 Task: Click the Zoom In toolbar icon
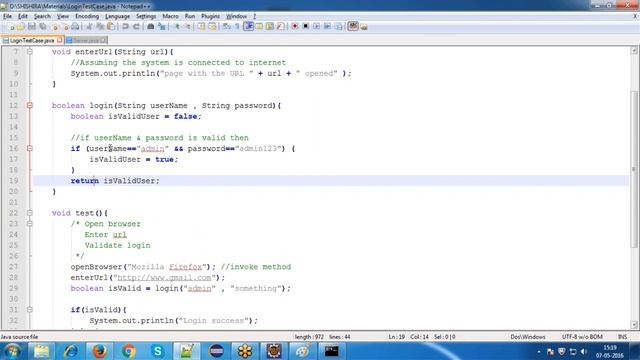point(177,27)
